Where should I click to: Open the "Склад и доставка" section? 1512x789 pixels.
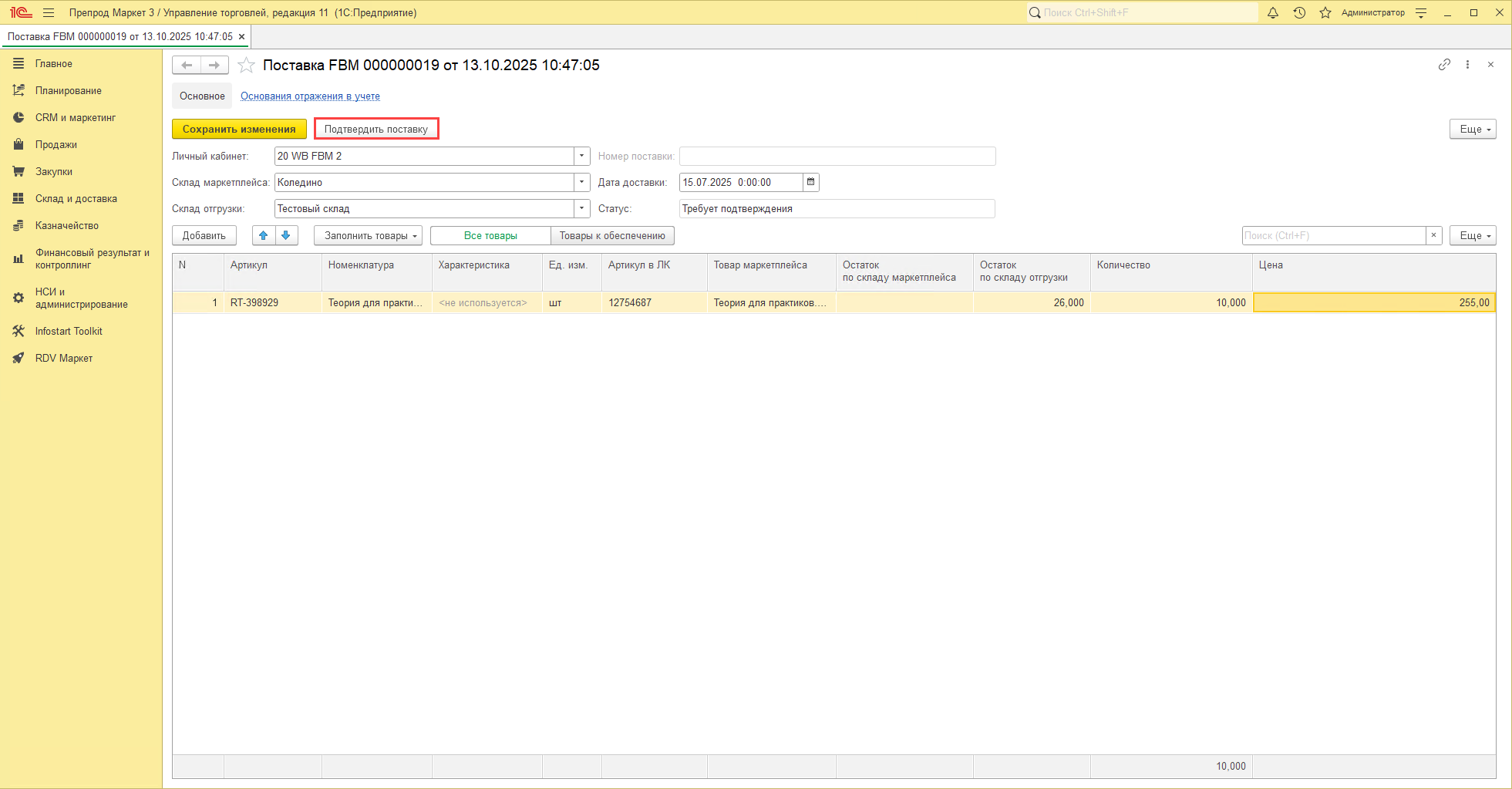(x=76, y=199)
